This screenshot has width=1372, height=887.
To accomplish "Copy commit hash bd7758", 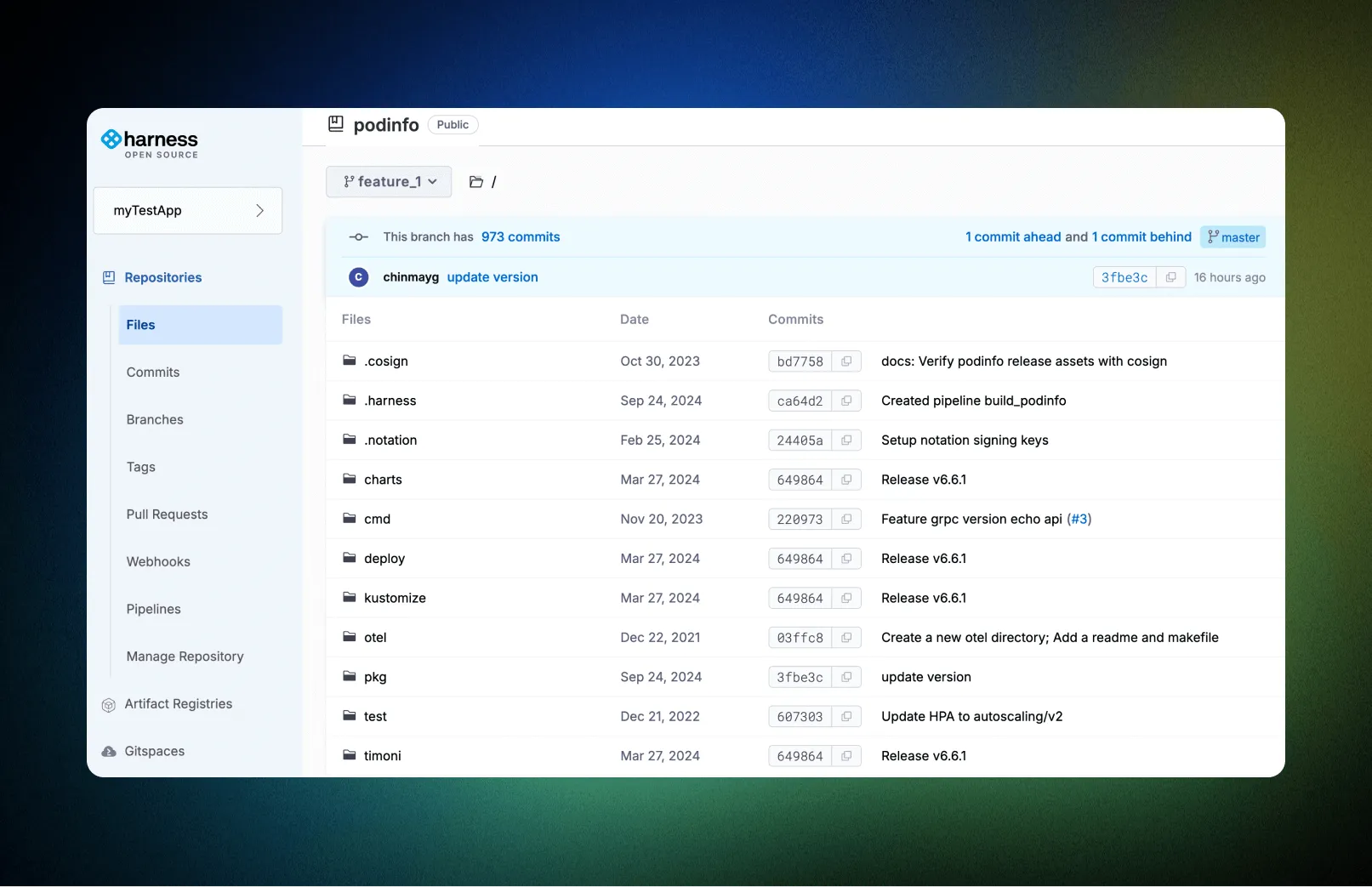I will [x=846, y=361].
